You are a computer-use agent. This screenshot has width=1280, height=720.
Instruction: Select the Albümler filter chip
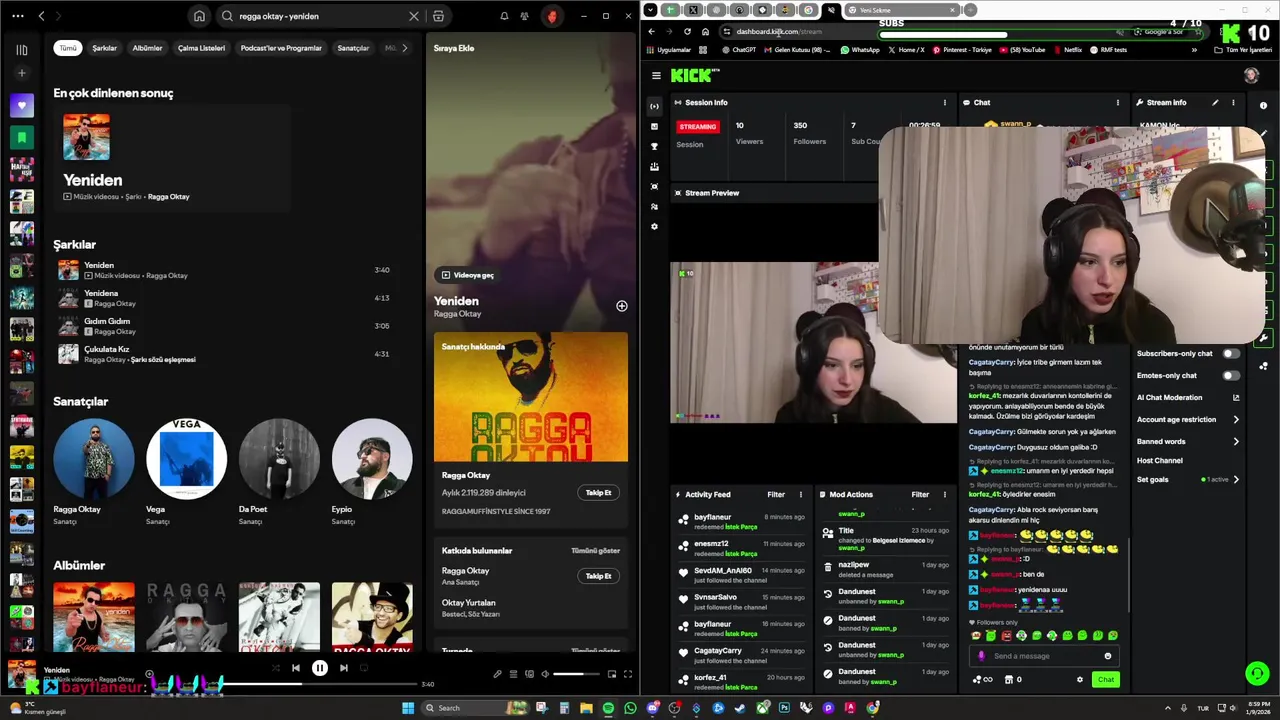pos(147,48)
